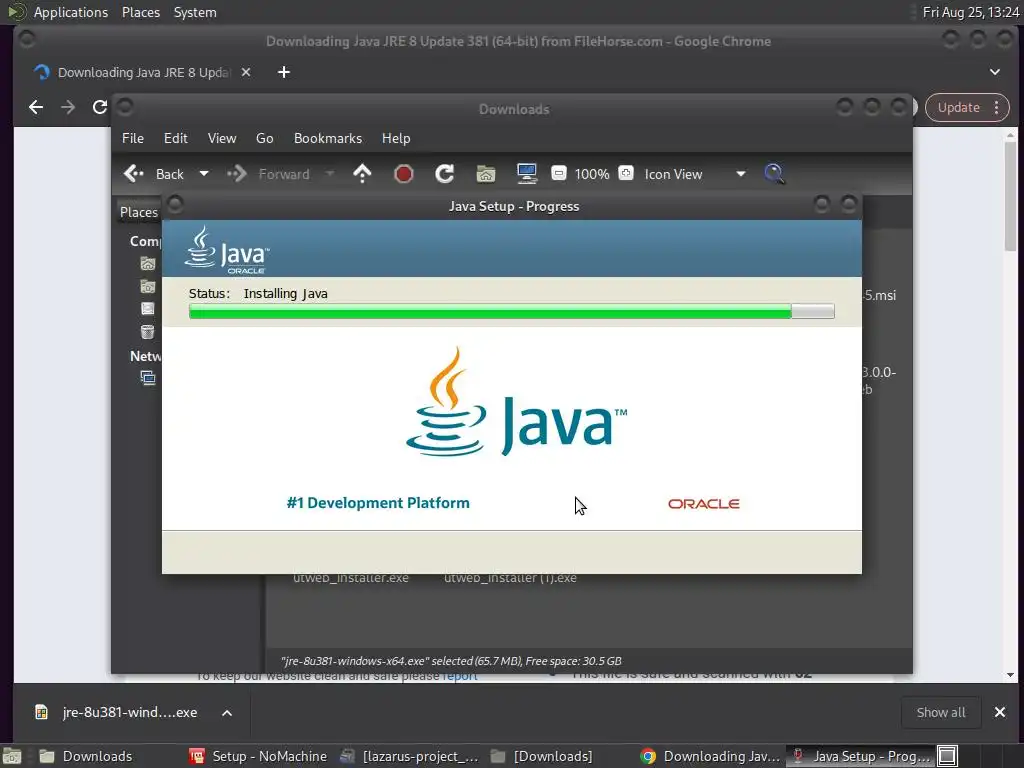This screenshot has height=768, width=1024.
Task: Select home folder icon in Places sidebar
Action: (x=148, y=264)
